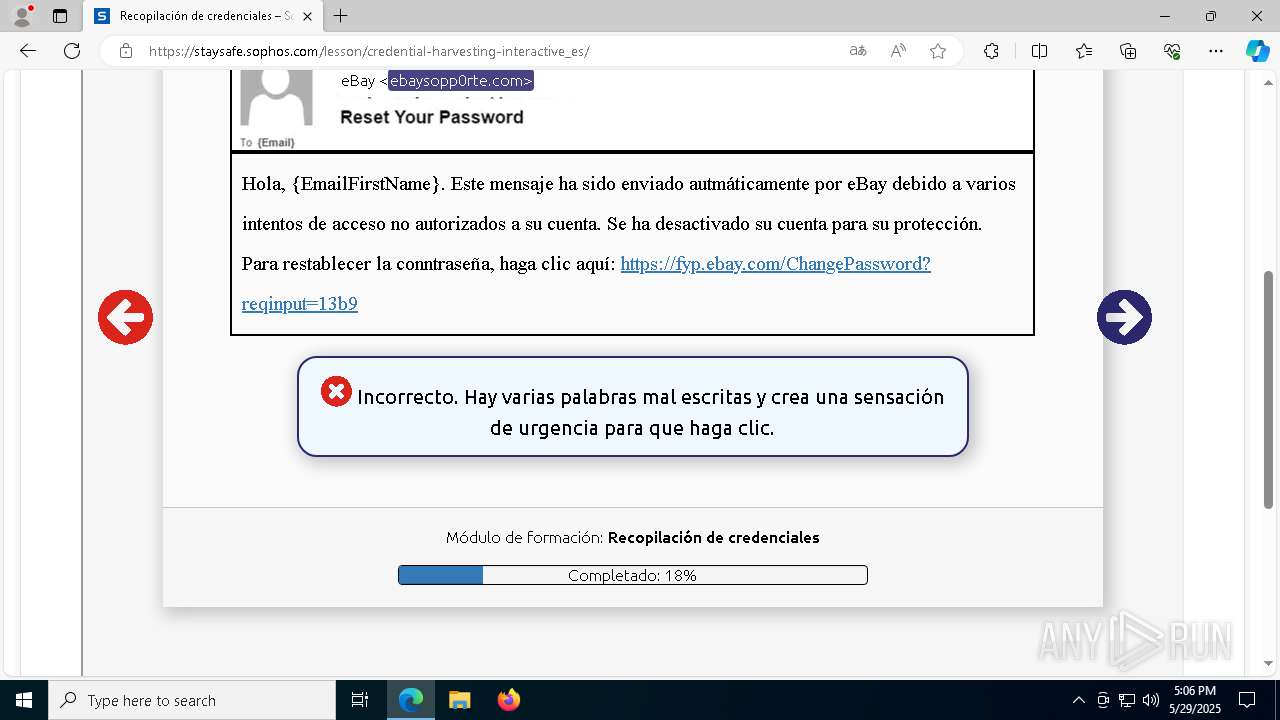Click the Recopilación de credenciales module title
1280x720 pixels.
(713, 537)
